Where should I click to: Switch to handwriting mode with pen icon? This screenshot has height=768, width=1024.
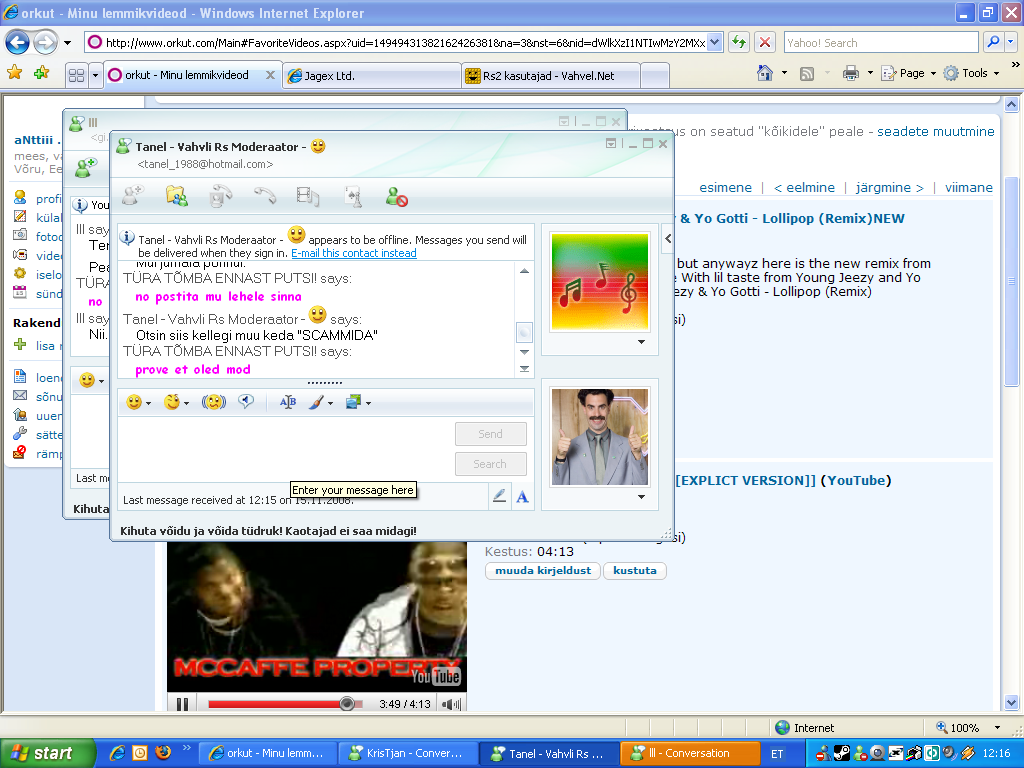coord(499,496)
